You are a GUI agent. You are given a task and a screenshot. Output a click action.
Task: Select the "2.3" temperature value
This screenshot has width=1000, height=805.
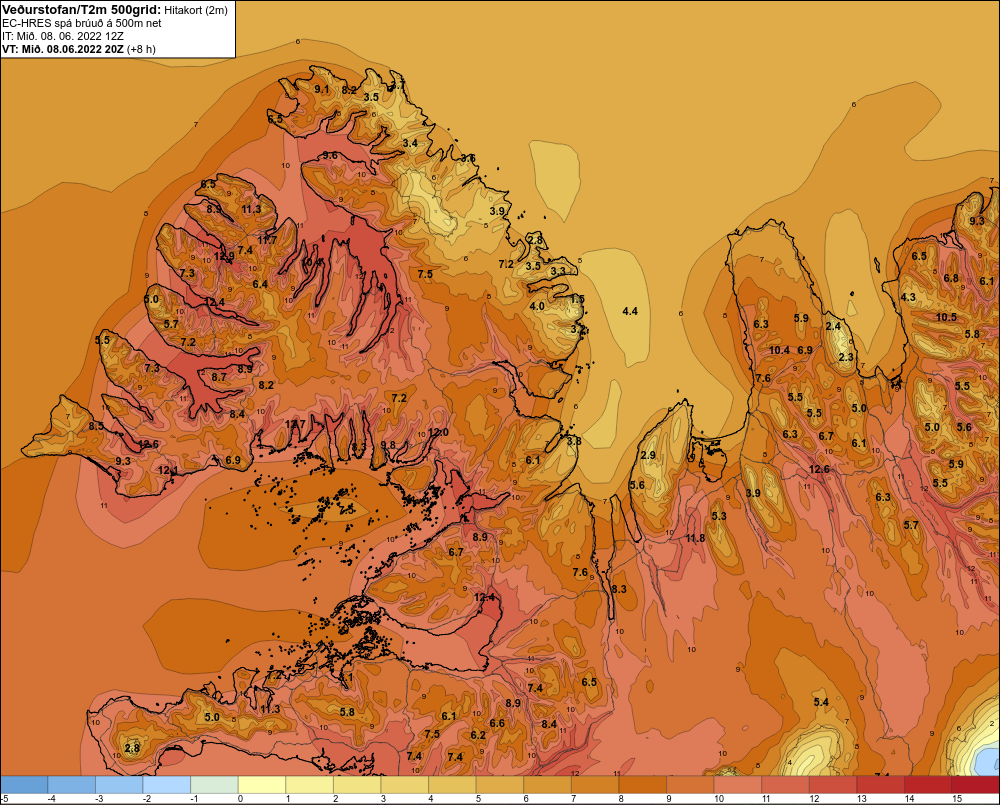846,357
